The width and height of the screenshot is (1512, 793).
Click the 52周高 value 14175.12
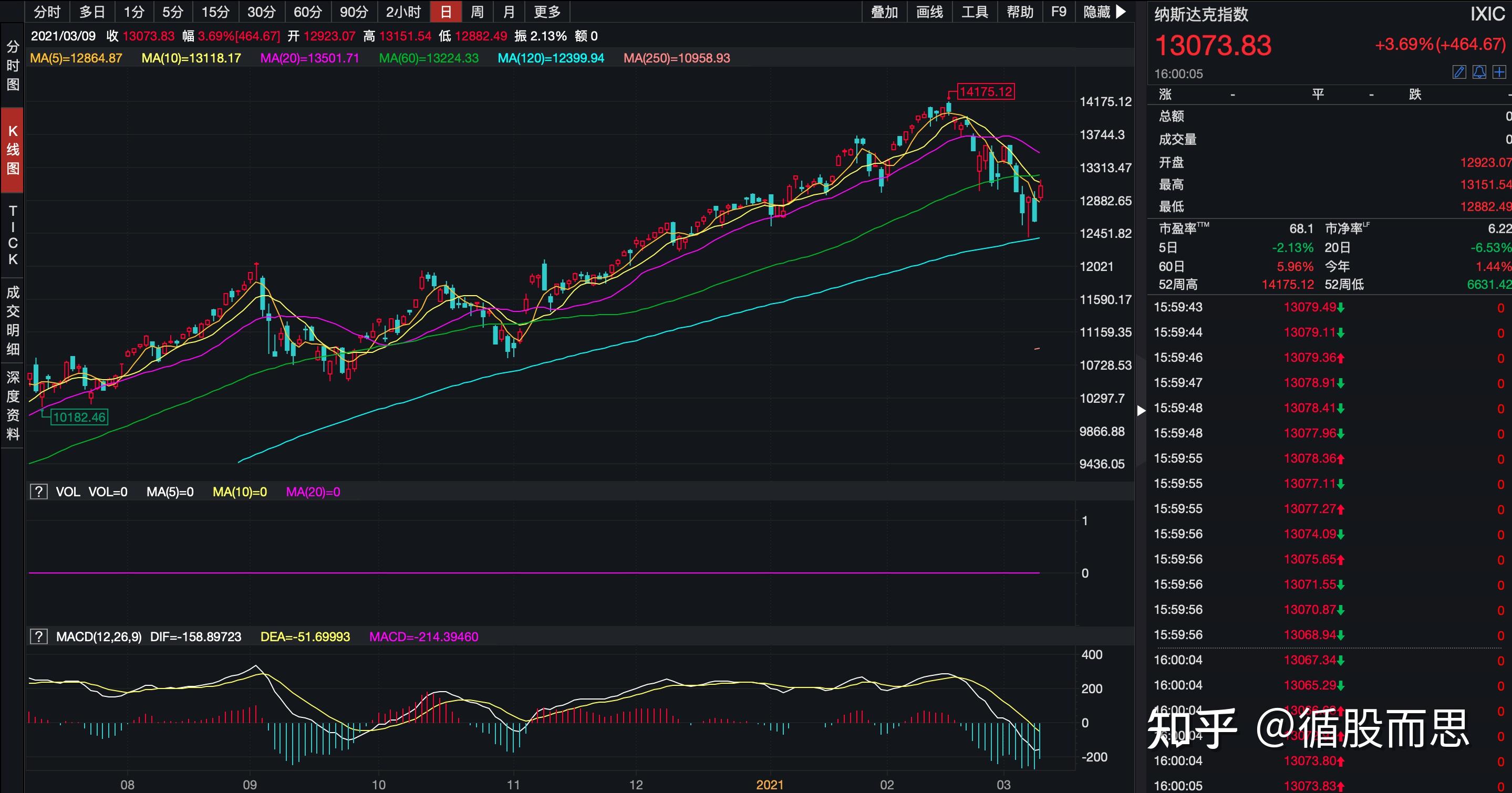tap(1288, 285)
